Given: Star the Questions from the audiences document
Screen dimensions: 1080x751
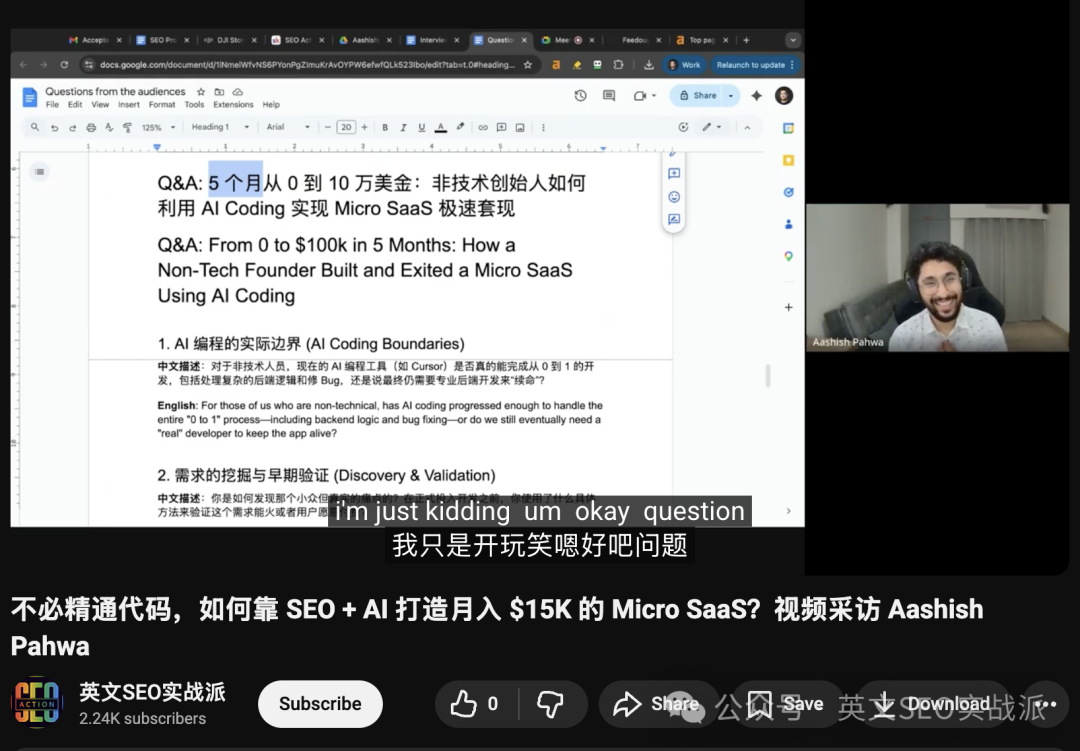Looking at the screenshot, I should click(x=201, y=92).
